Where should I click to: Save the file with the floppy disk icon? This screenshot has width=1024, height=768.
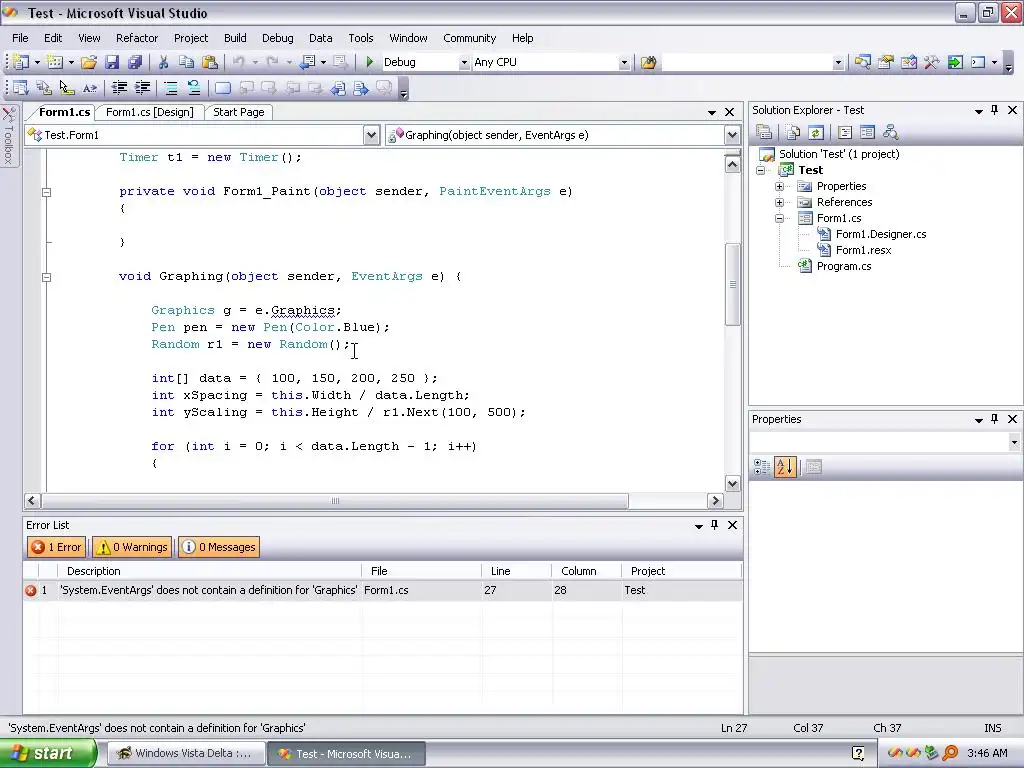[112, 62]
